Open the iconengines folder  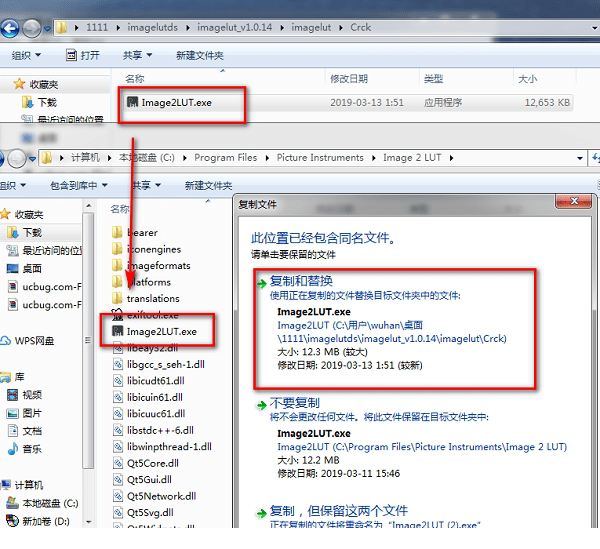(x=147, y=249)
